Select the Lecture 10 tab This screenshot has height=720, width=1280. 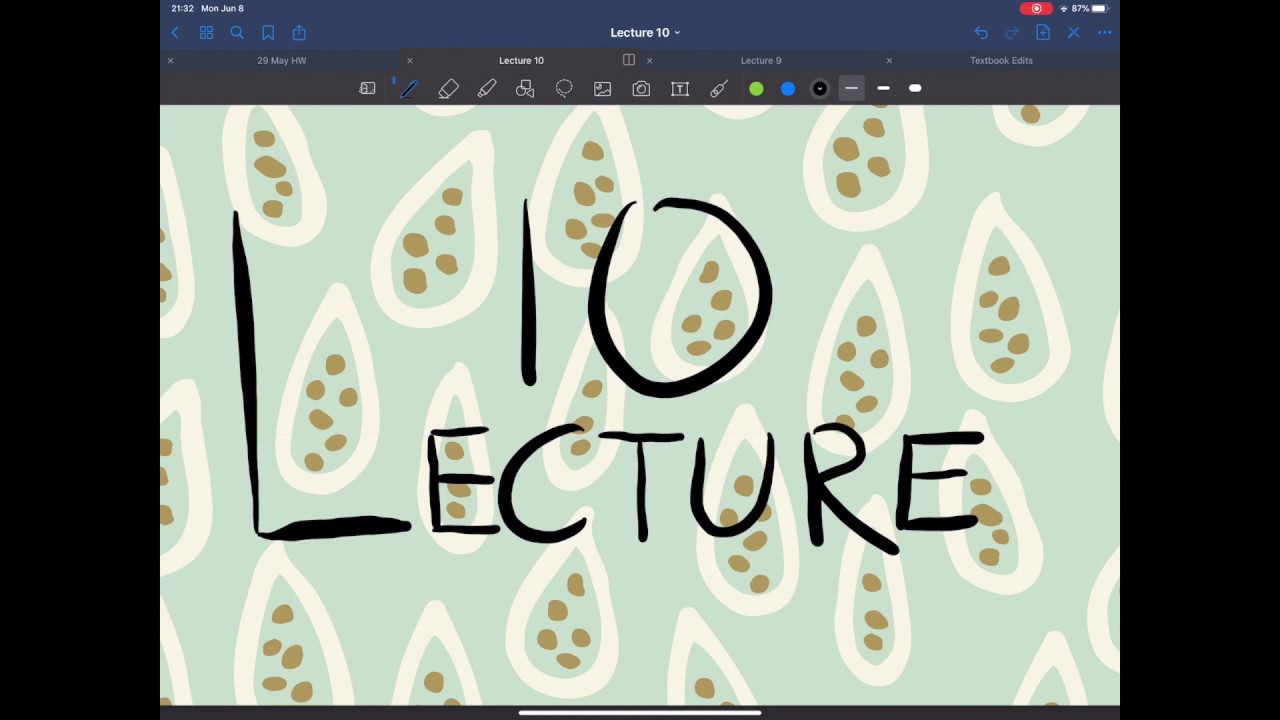click(x=521, y=61)
